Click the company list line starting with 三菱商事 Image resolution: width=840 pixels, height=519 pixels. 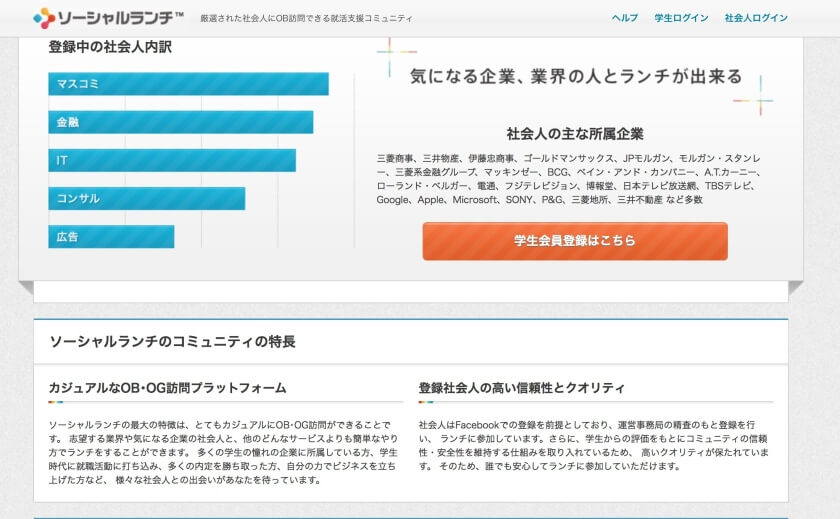coord(568,159)
